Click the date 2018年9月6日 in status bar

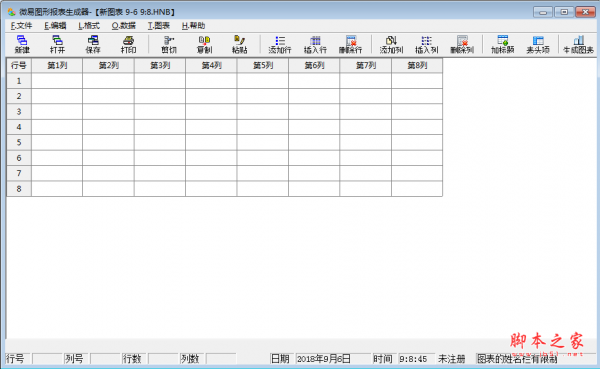pyautogui.click(x=323, y=359)
